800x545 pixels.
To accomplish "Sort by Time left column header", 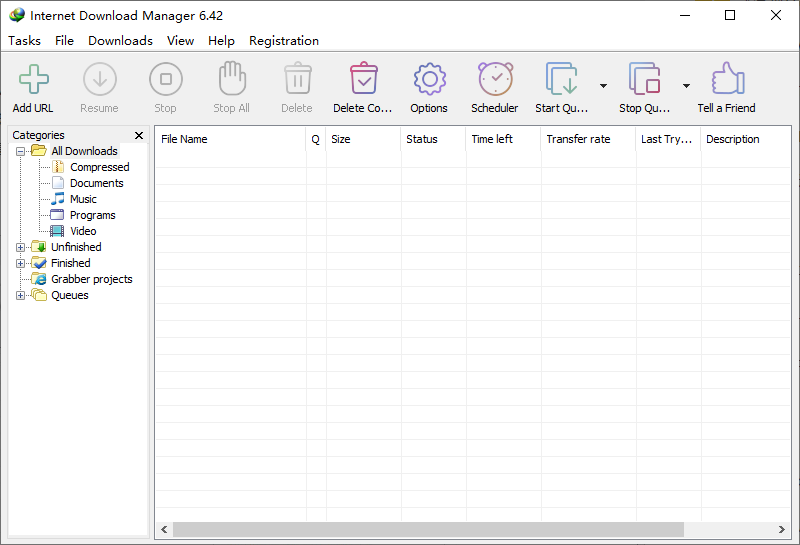I will 503,139.
